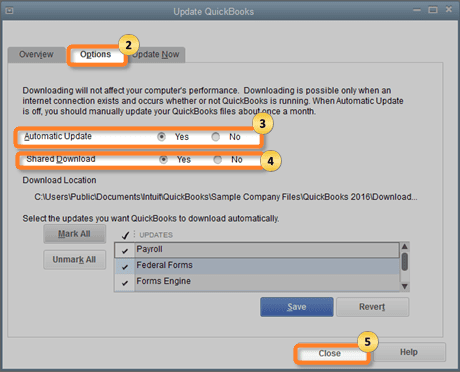Click the UPDATES column header
This screenshot has width=460, height=372.
pyautogui.click(x=156, y=235)
